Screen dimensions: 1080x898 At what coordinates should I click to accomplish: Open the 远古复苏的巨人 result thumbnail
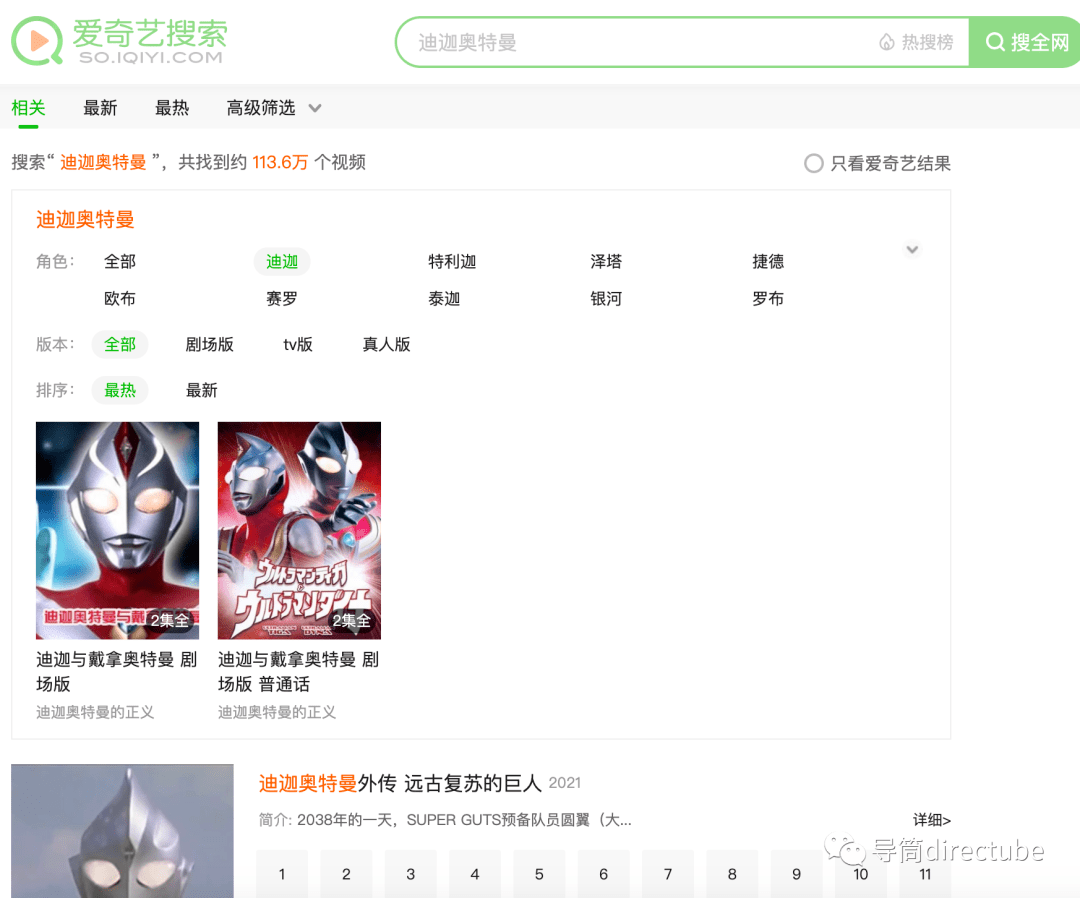tap(123, 831)
